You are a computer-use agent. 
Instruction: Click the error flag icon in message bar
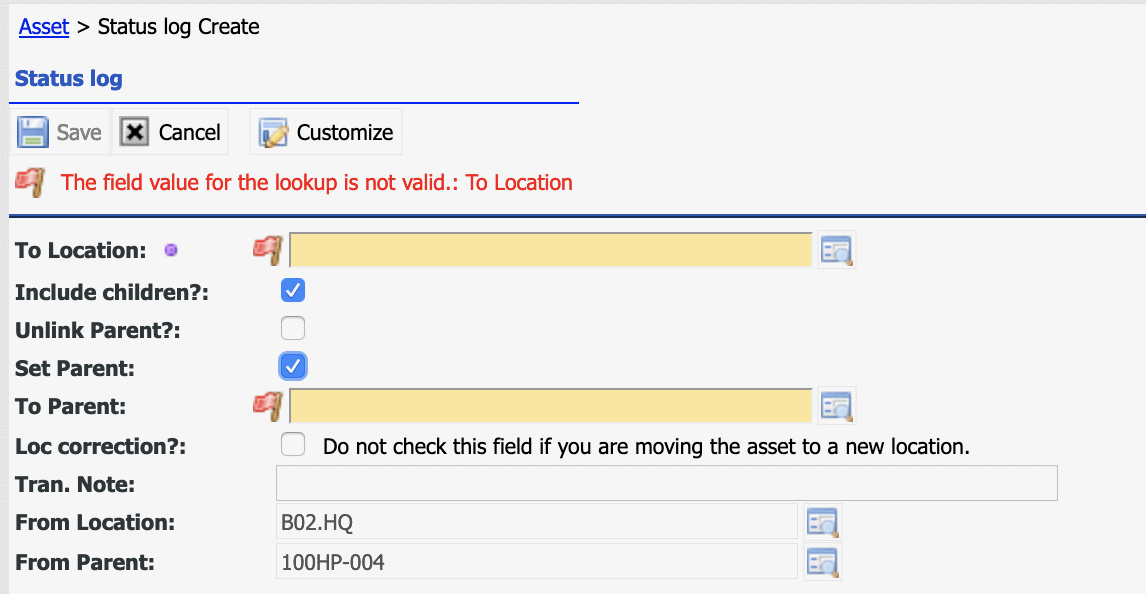coord(30,182)
